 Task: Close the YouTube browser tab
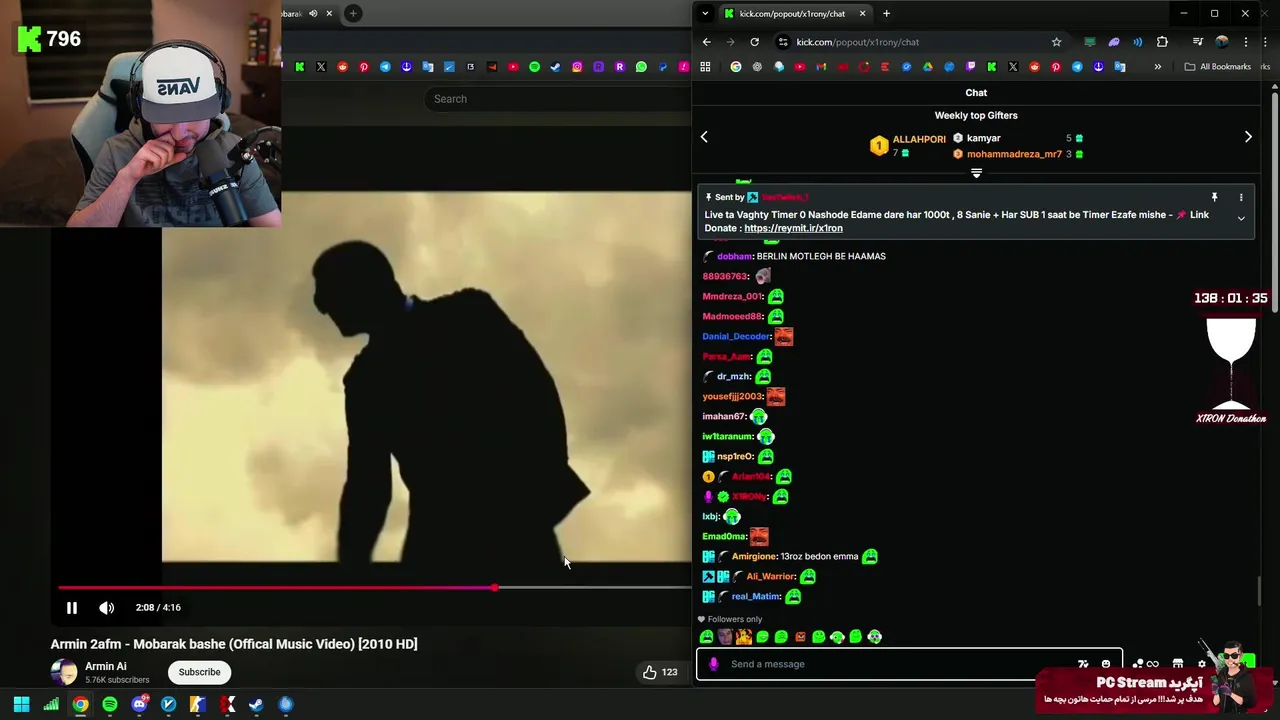329,13
